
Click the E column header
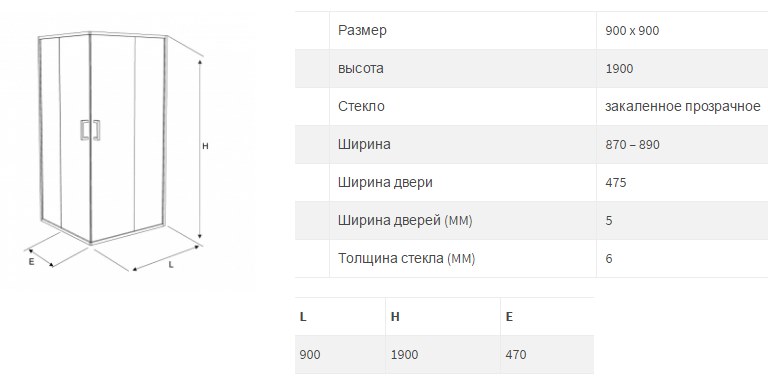click(x=509, y=317)
